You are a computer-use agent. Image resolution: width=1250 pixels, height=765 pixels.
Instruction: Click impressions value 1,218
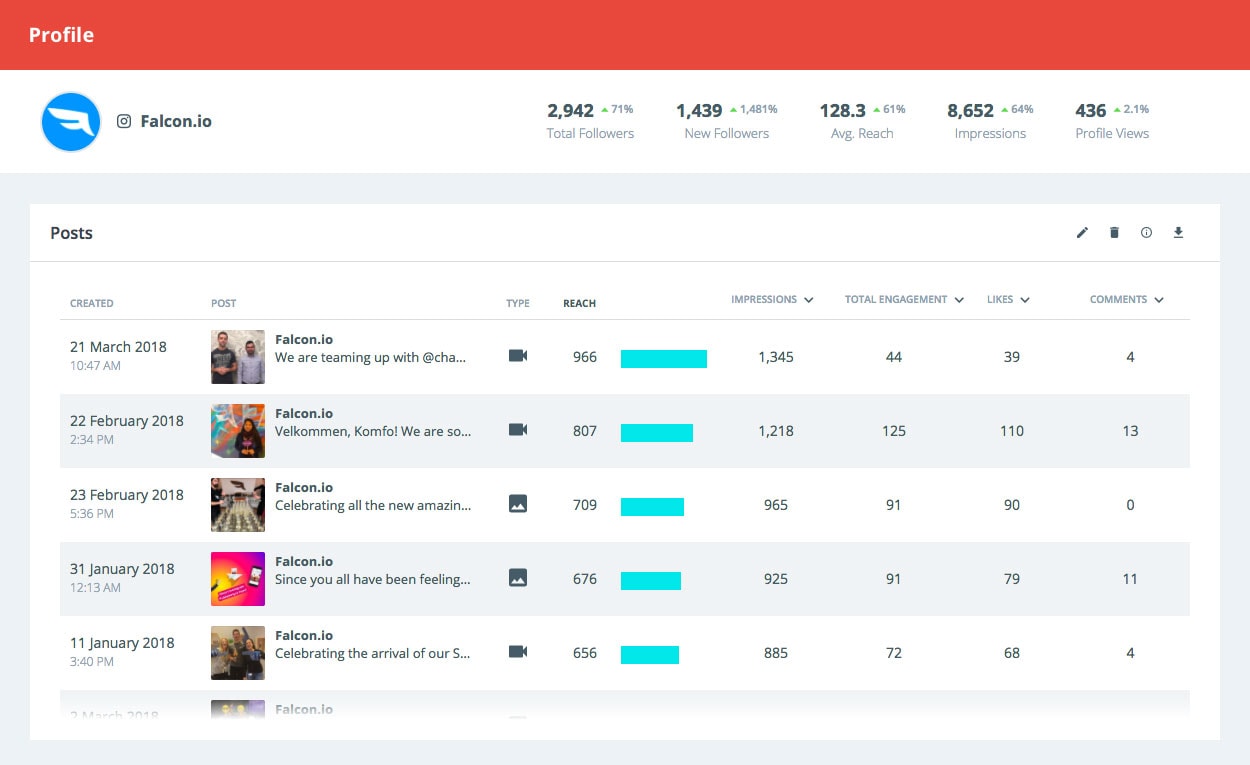pos(776,431)
